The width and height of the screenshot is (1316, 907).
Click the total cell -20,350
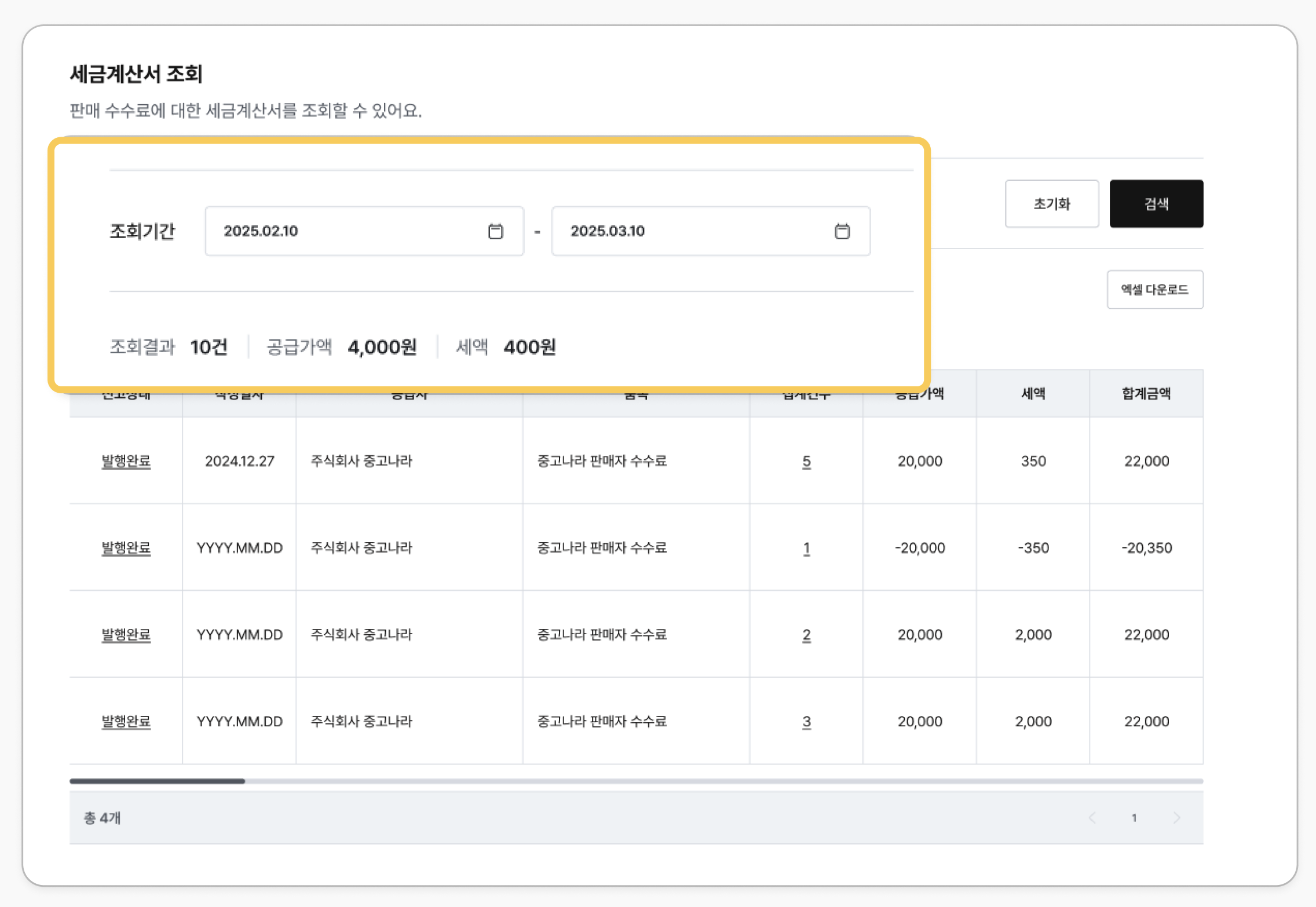pos(1147,548)
